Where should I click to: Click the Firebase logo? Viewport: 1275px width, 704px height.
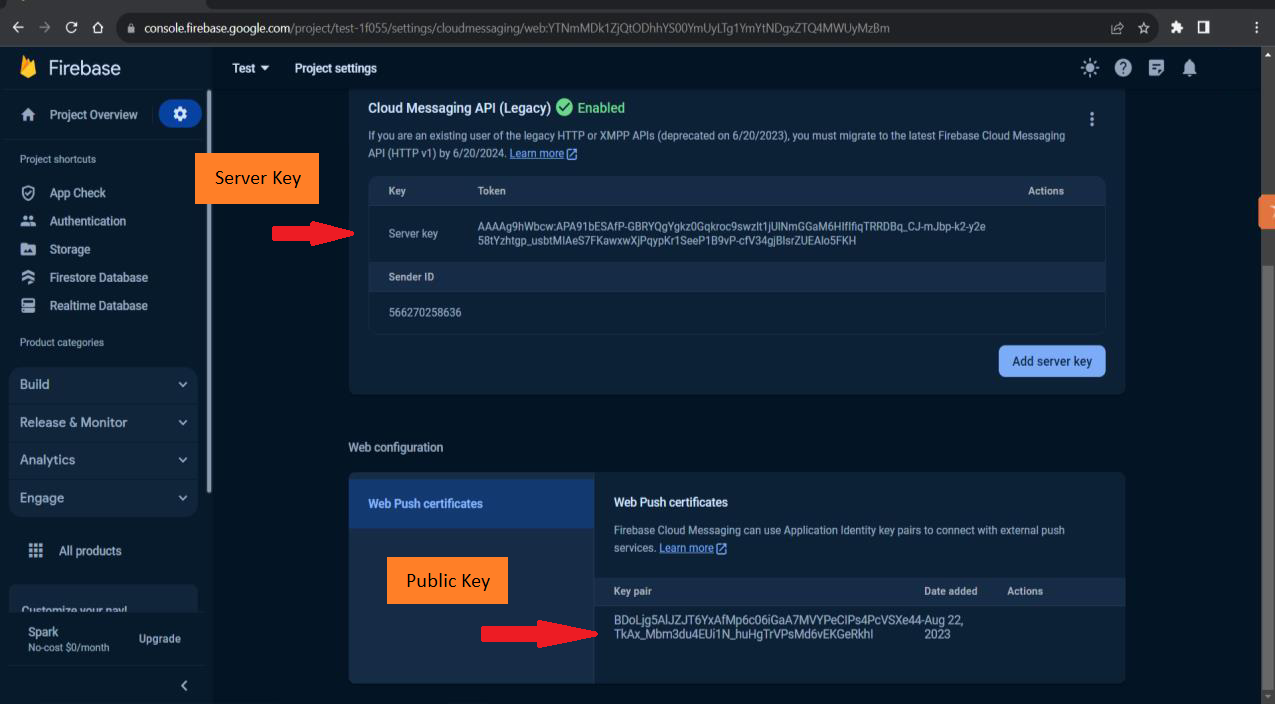pyautogui.click(x=70, y=68)
